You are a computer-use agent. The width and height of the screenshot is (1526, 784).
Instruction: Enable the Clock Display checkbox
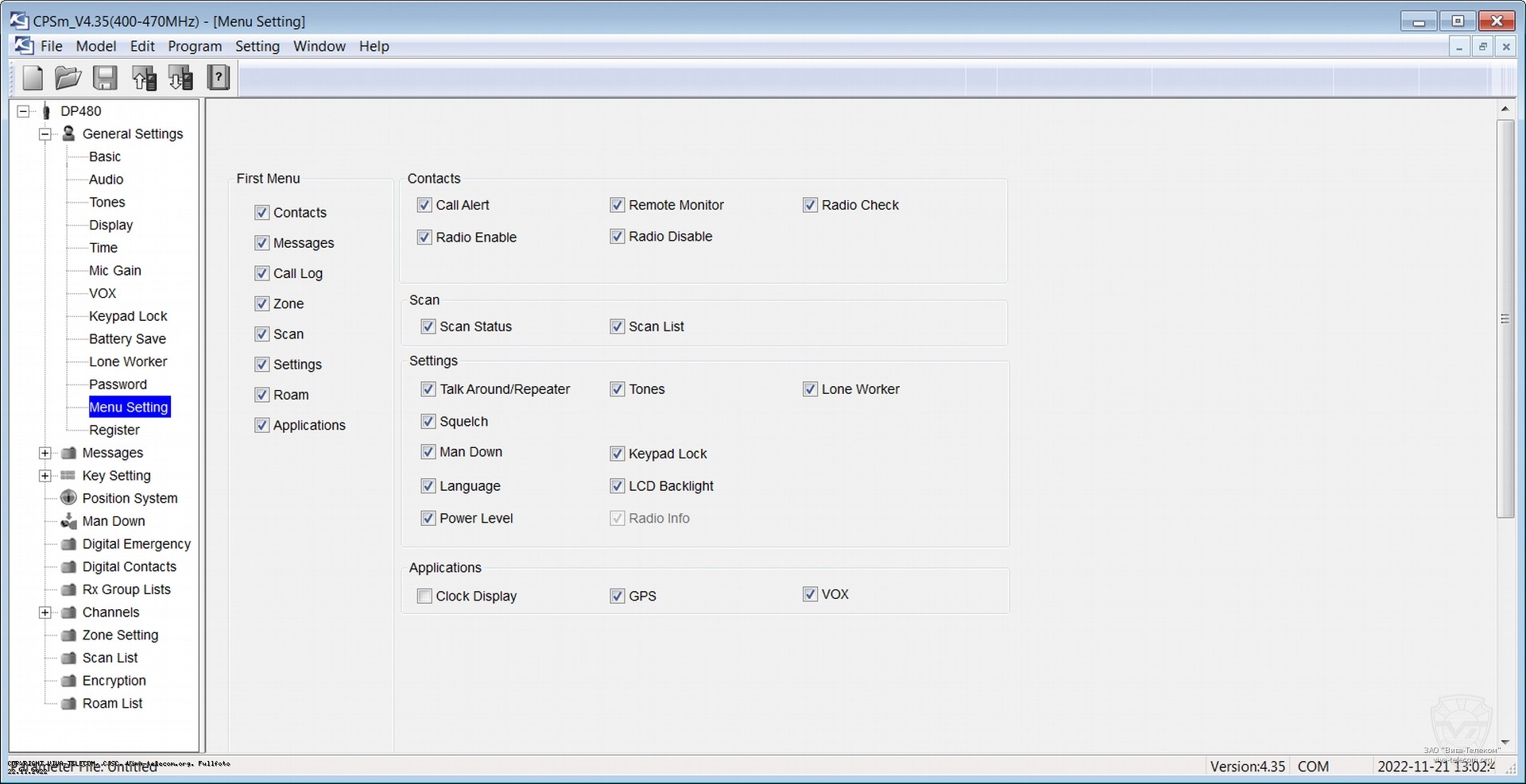(424, 596)
